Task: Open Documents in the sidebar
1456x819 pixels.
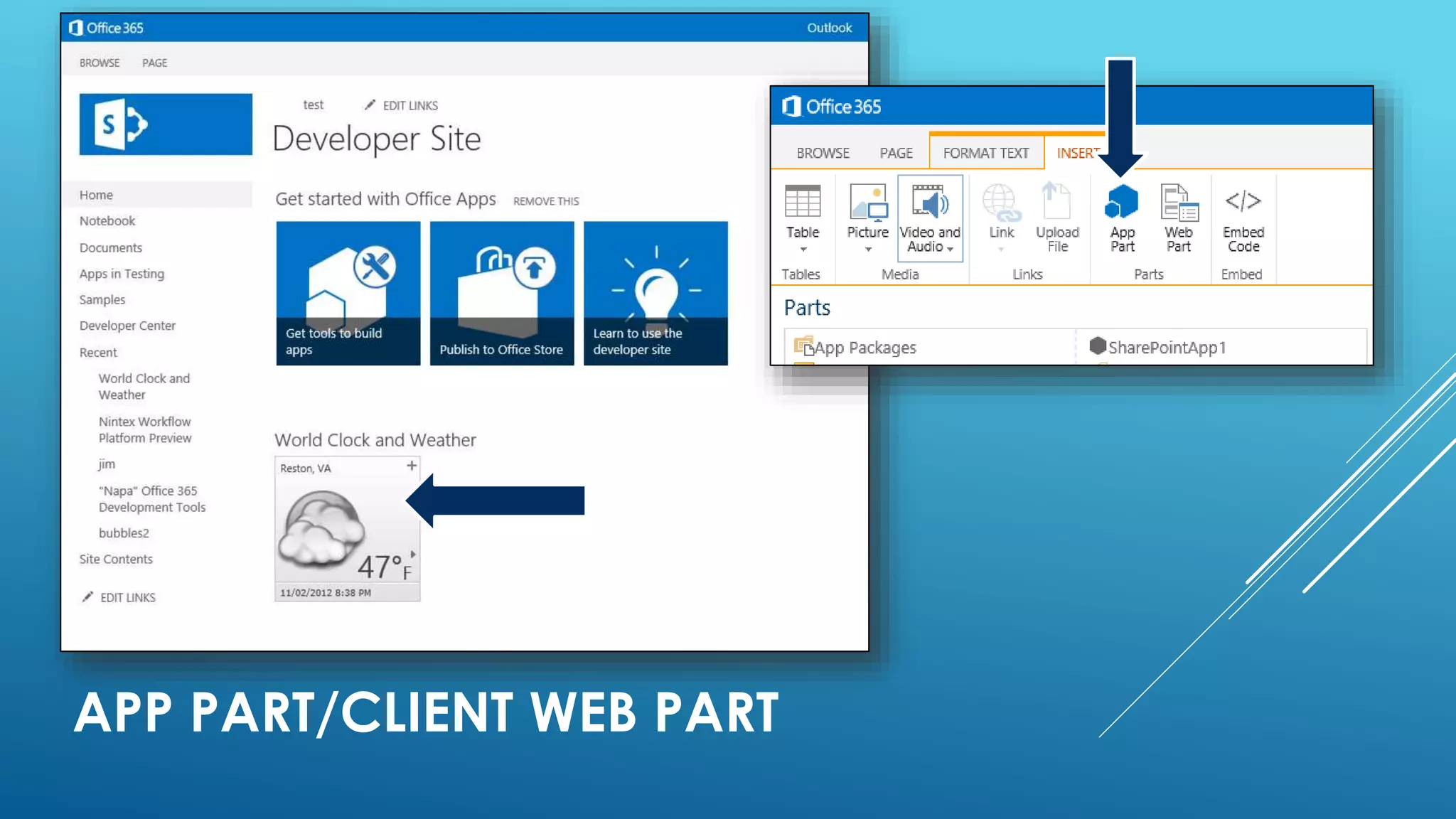Action: [111, 247]
